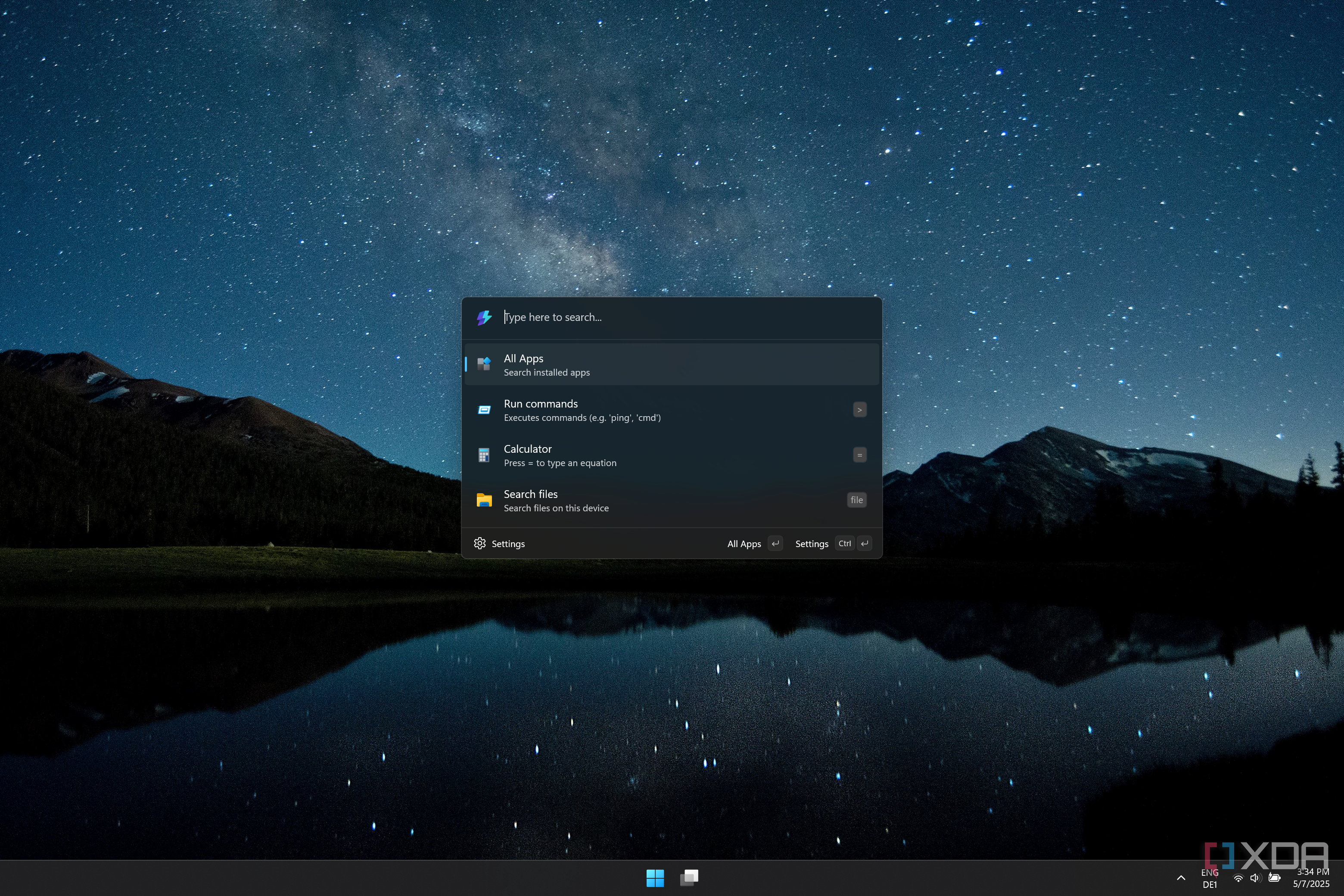Click 'Search installed apps' subtitle text

click(x=546, y=373)
